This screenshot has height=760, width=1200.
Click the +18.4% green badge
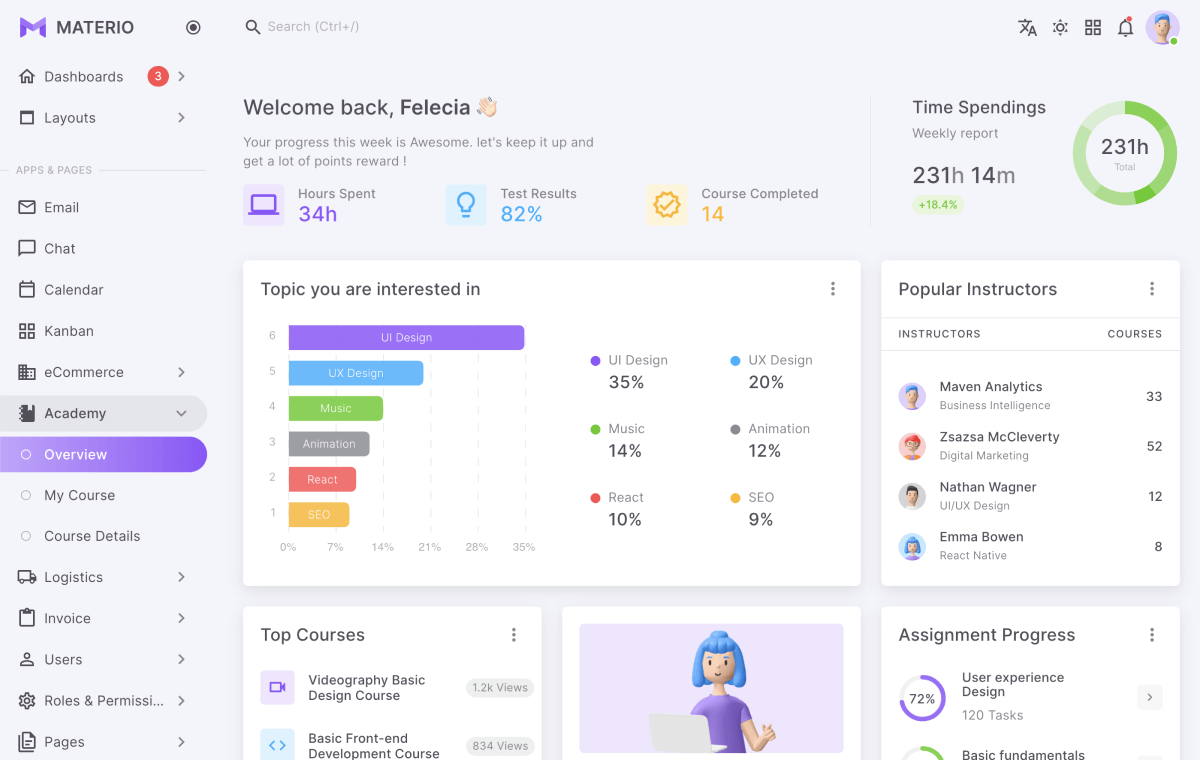(937, 205)
